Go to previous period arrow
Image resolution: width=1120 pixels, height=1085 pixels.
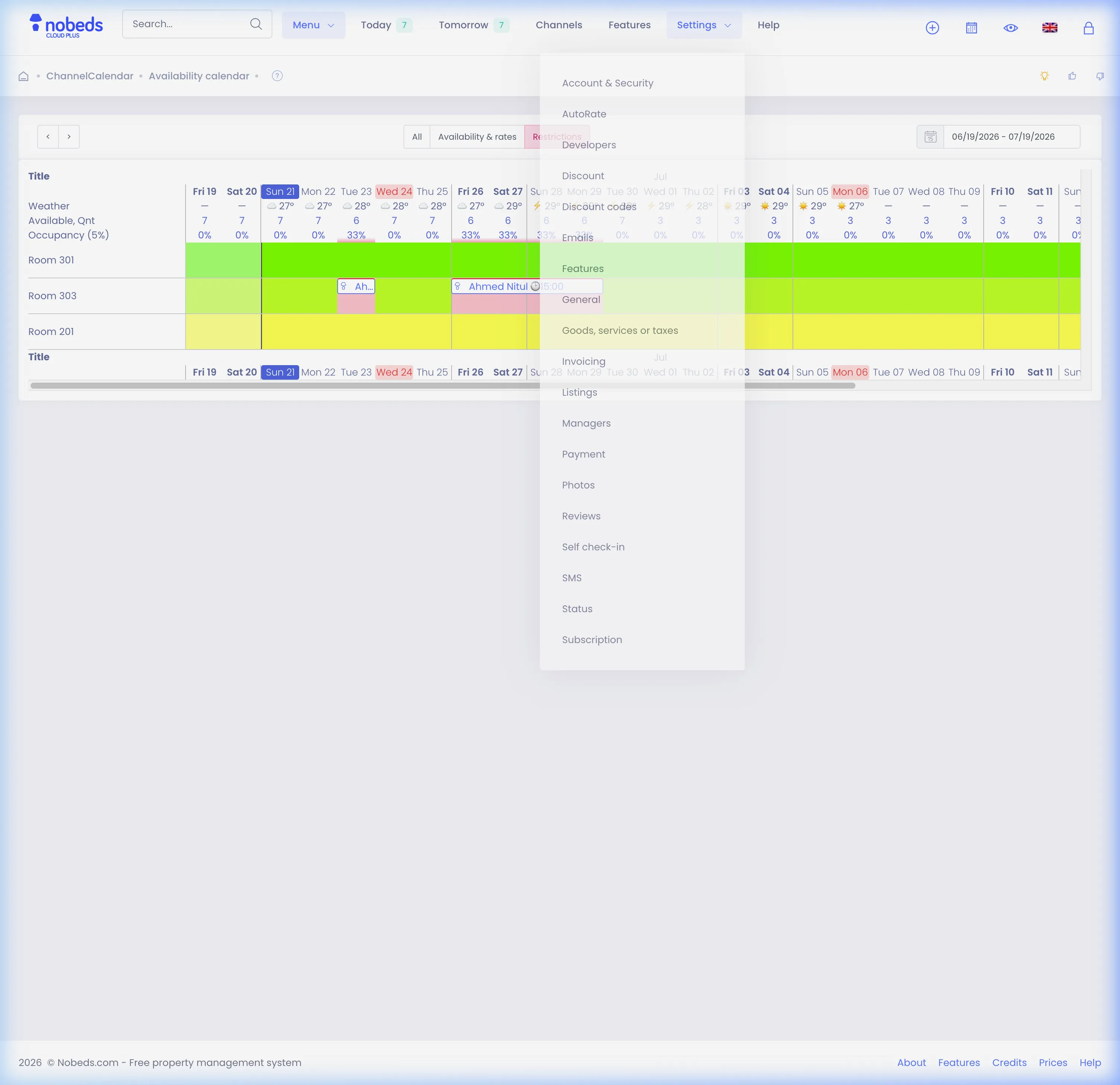pyautogui.click(x=48, y=136)
